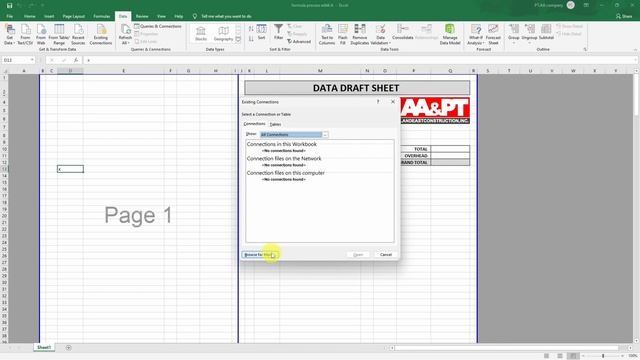Open What-If Analysis menu
Image resolution: width=640 pixels, height=360 pixels.
tap(476, 34)
